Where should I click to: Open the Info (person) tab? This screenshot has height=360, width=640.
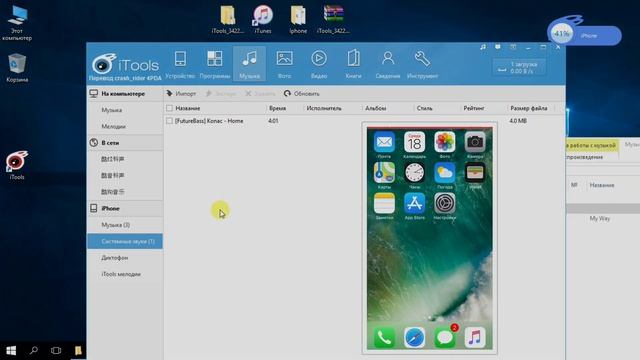388,64
